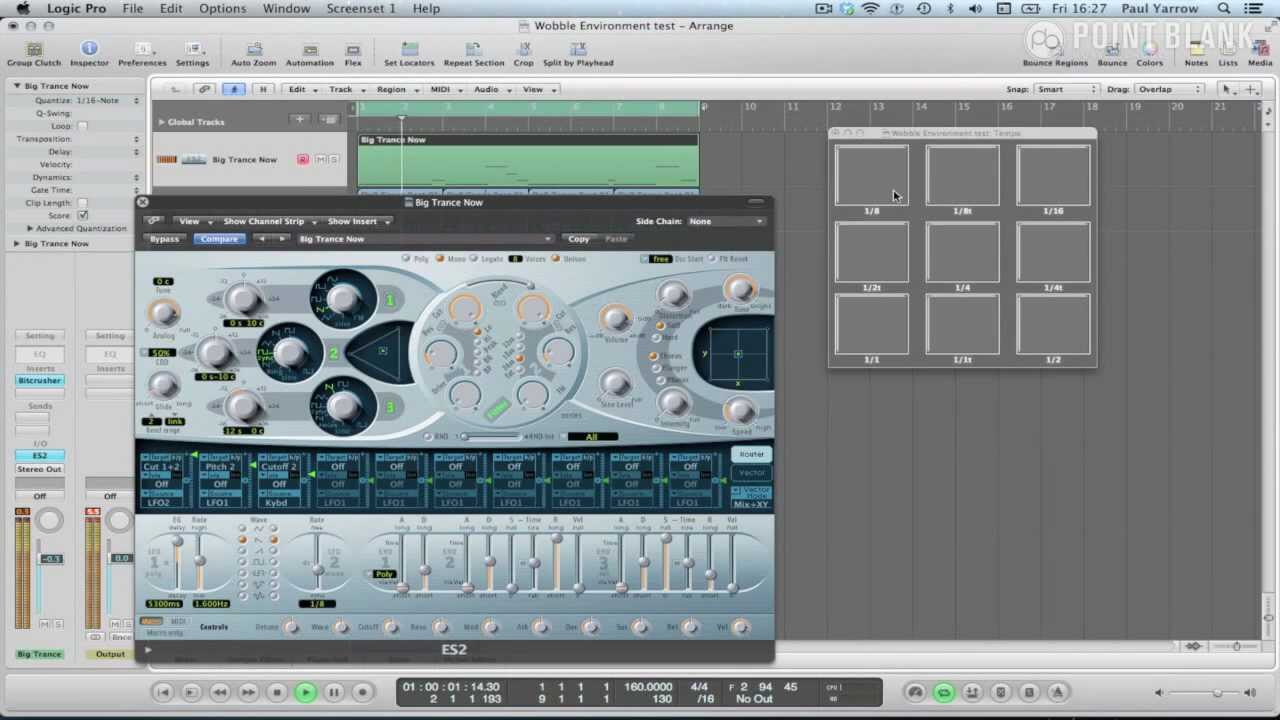Viewport: 1280px width, 720px height.
Task: Click the Pause transport button
Action: pyautogui.click(x=334, y=692)
